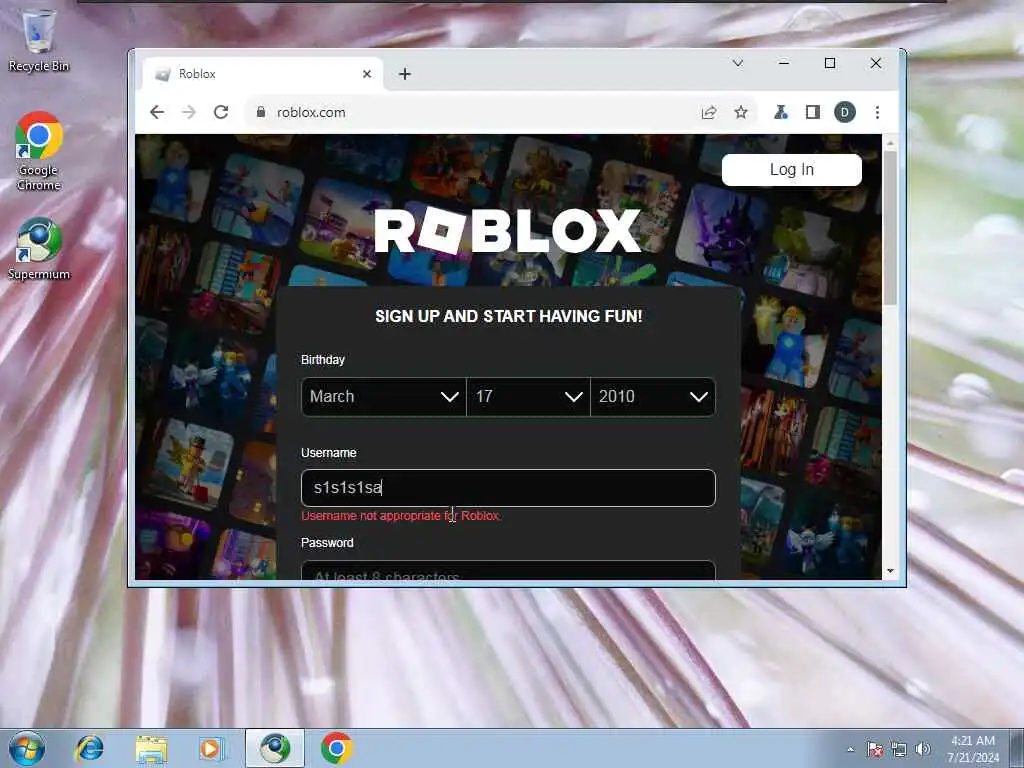Viewport: 1024px width, 768px height.
Task: Open Windows Explorer folder on taskbar
Action: tap(151, 748)
